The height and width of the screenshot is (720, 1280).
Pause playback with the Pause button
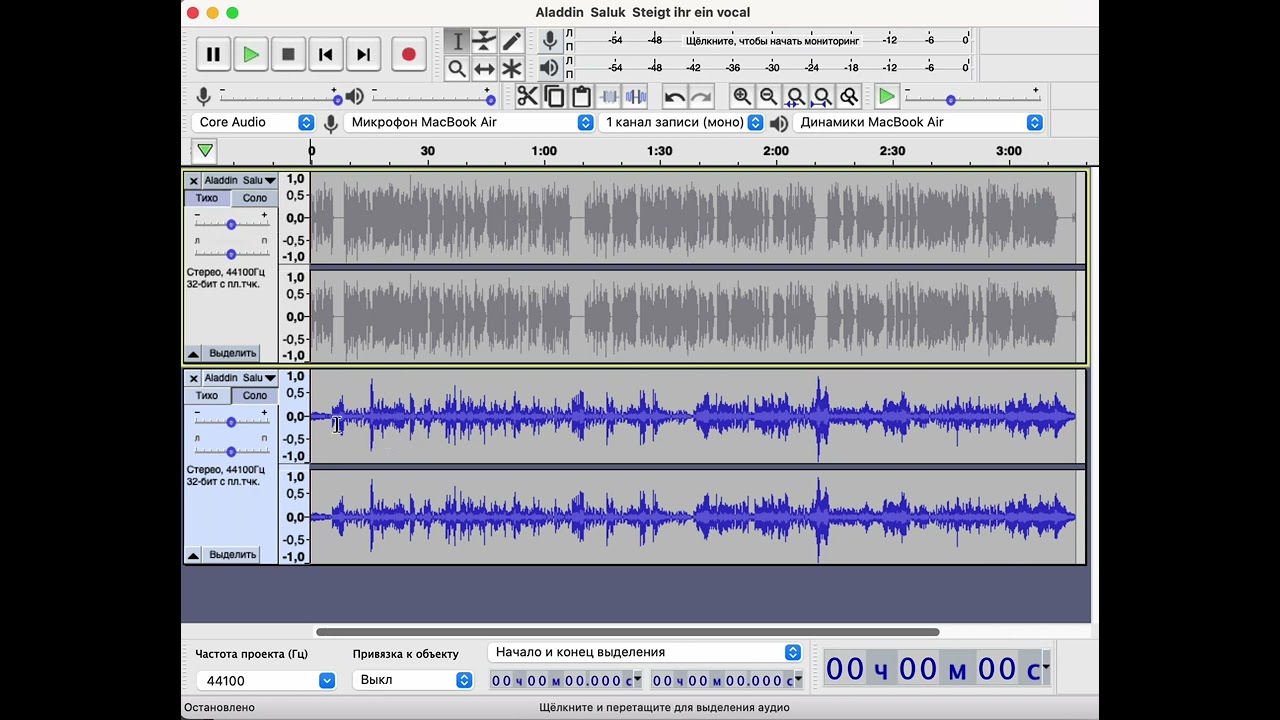[213, 55]
